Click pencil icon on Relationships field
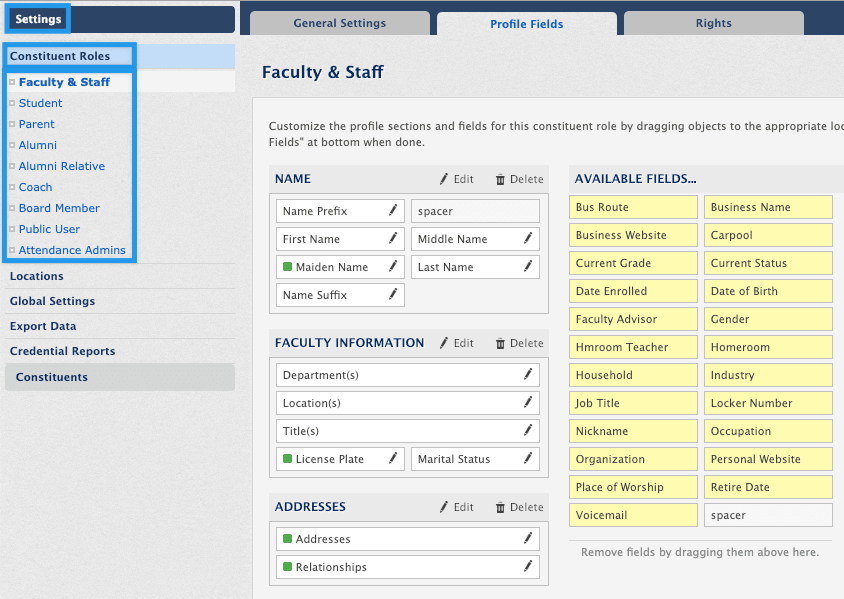This screenshot has height=599, width=844. pyautogui.click(x=528, y=566)
